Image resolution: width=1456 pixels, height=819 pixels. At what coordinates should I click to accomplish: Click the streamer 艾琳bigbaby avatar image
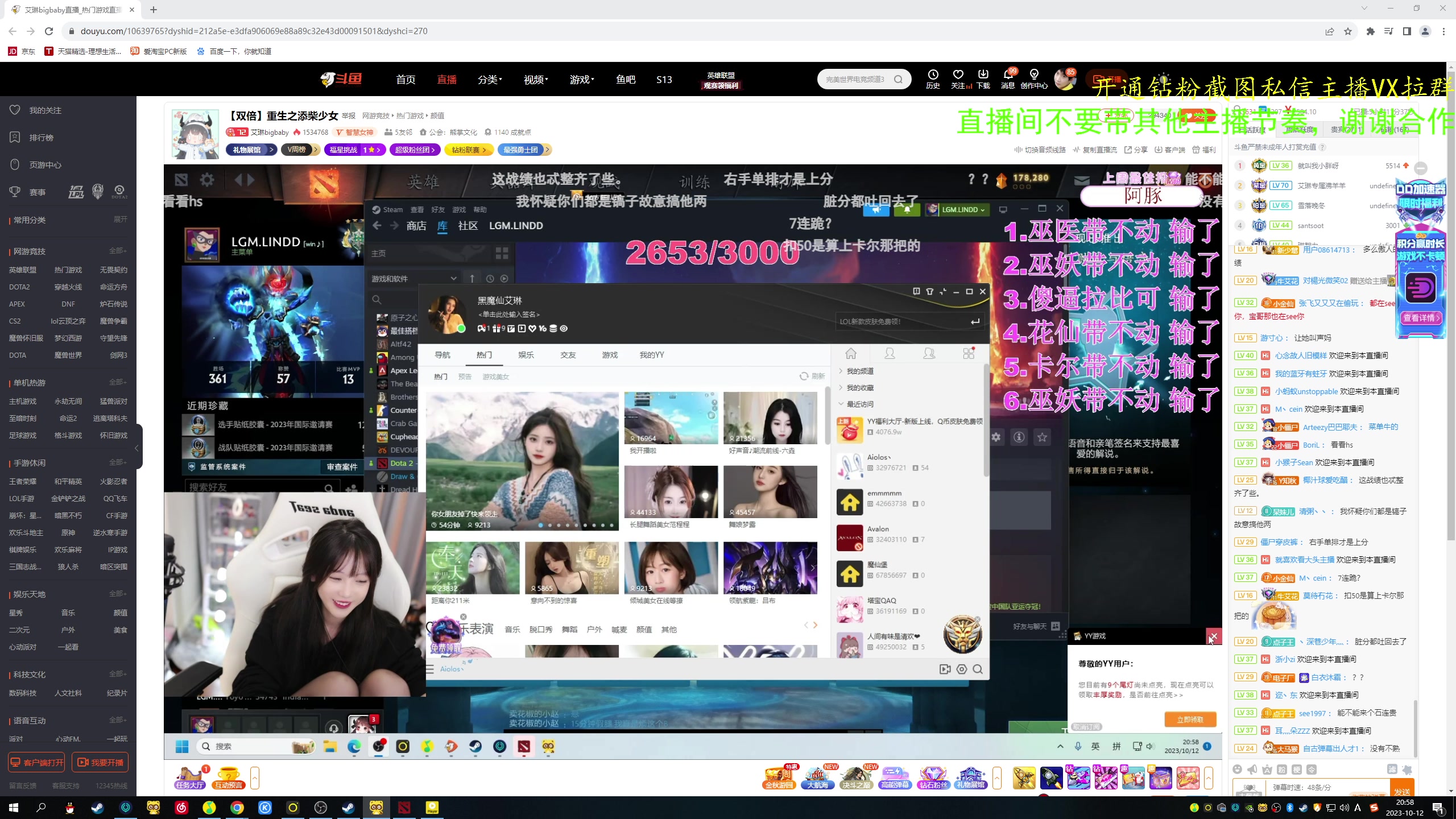point(195,135)
